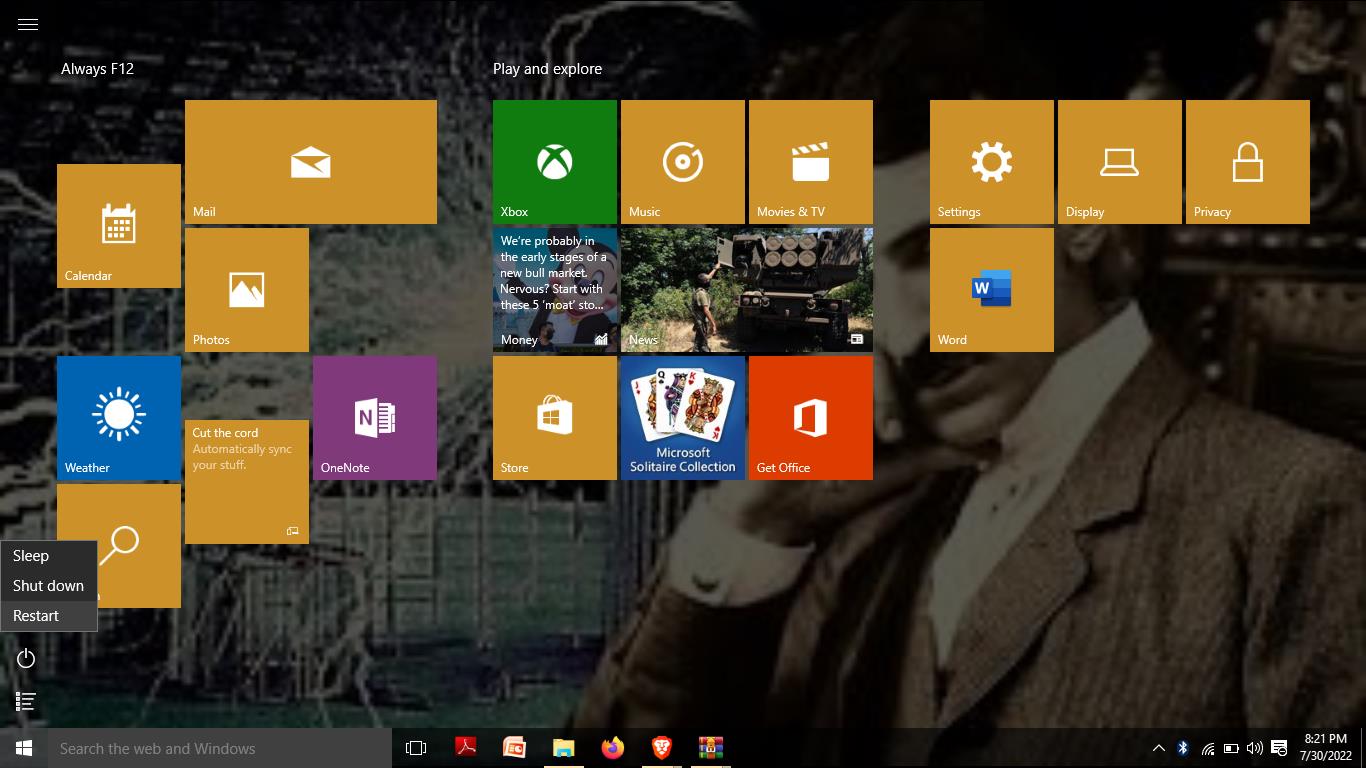Open the hamburger menu at top left
1366x768 pixels.
coord(28,24)
